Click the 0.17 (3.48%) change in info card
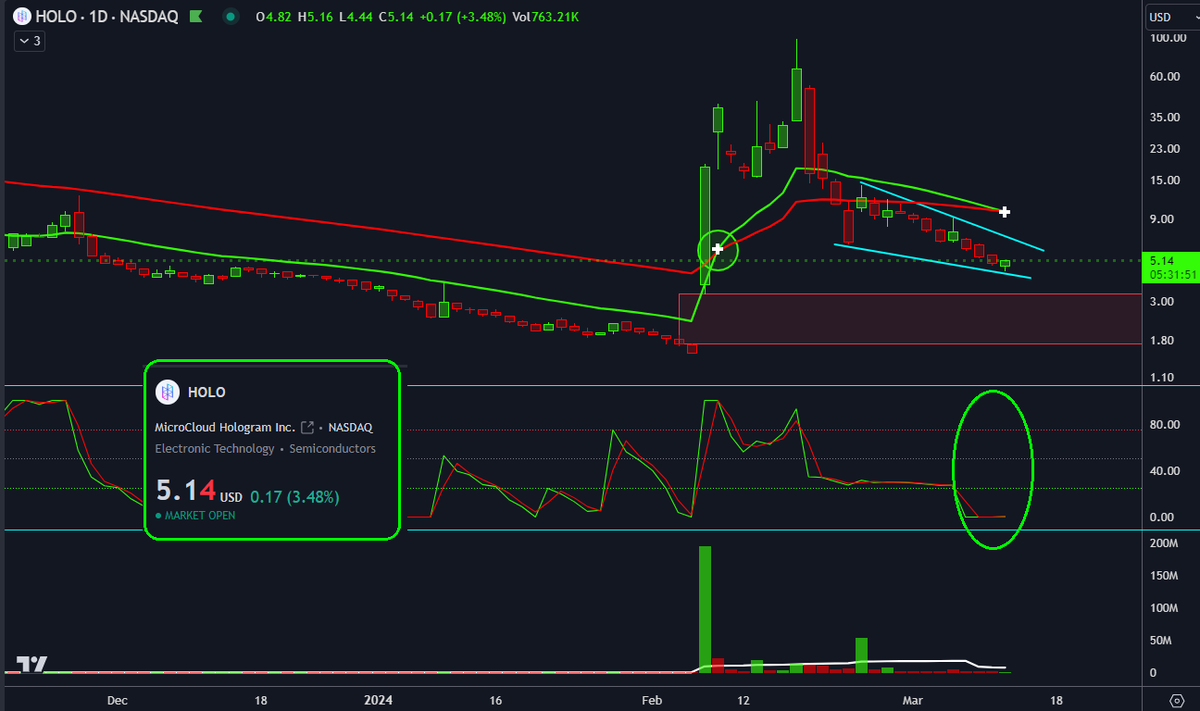The image size is (1200, 711). pyautogui.click(x=295, y=497)
